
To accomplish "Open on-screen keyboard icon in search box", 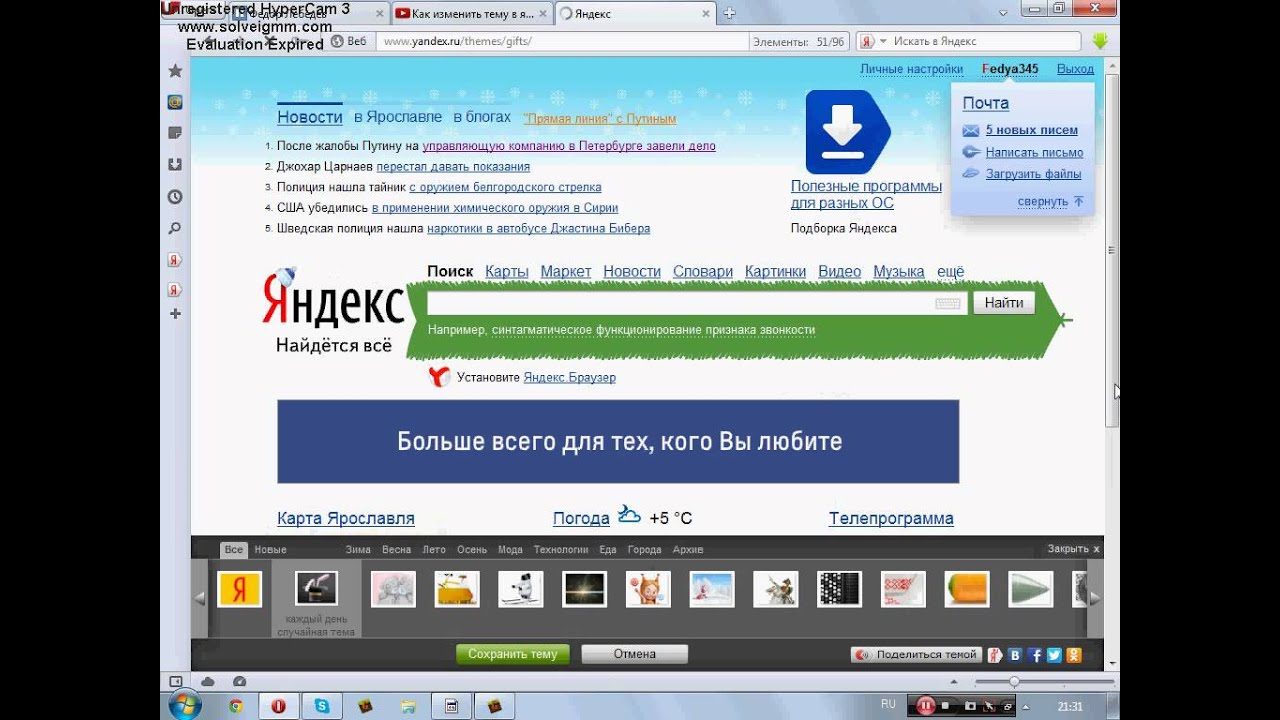I will point(947,303).
